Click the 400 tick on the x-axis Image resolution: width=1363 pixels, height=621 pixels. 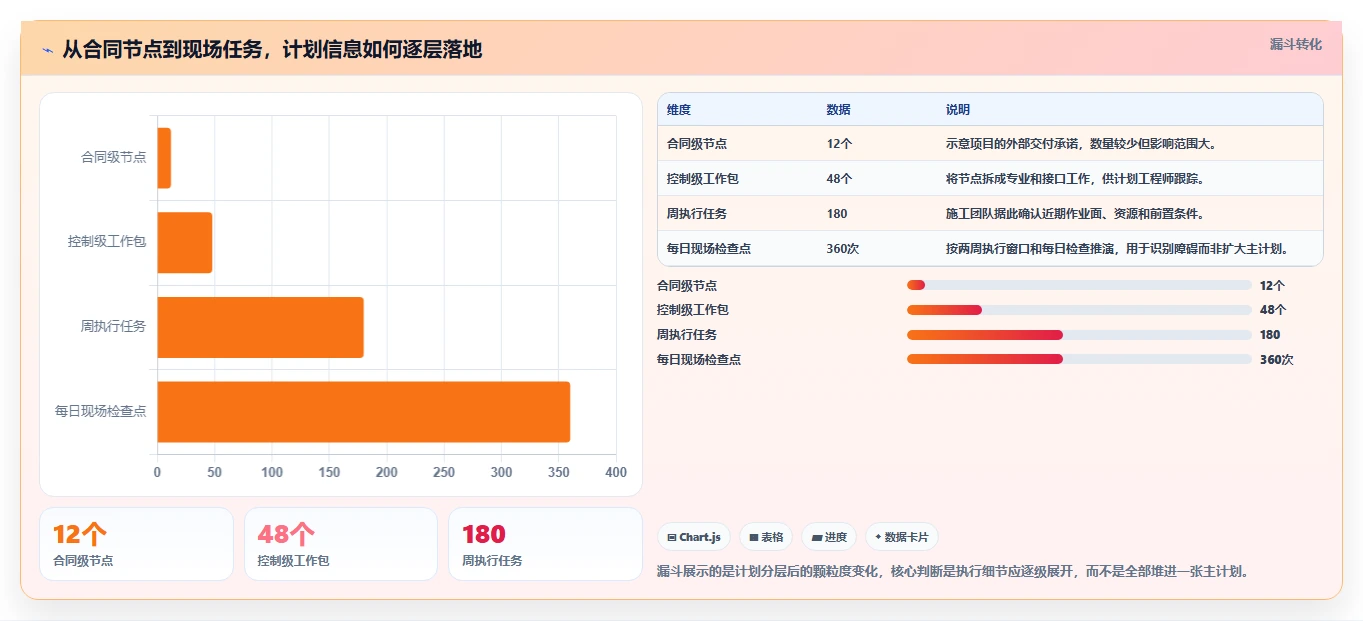click(x=616, y=473)
